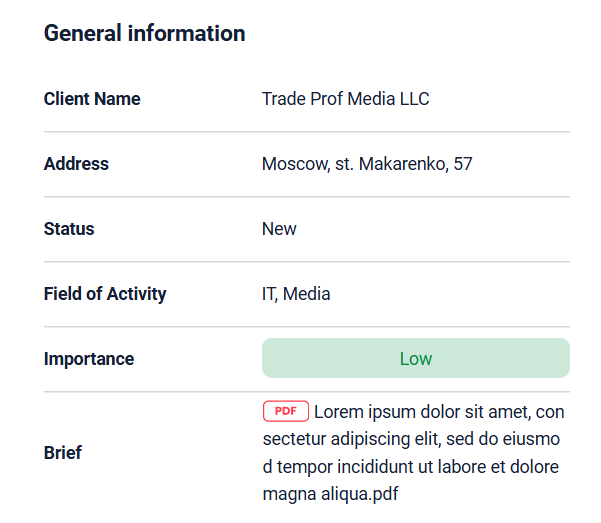Click the 'magna aliqua.pdf' filename ending
Screen dimensions: 601x523
(x=330, y=494)
